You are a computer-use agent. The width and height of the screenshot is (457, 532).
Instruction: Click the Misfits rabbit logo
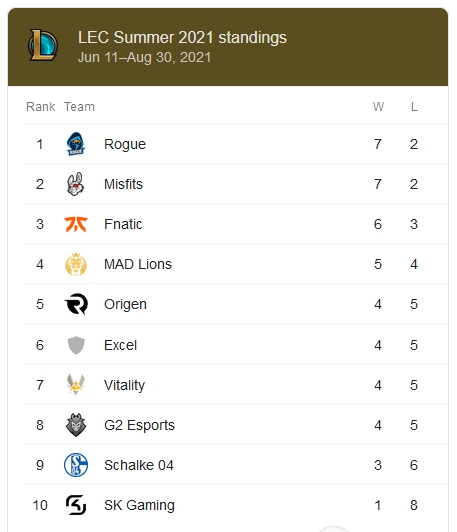[x=75, y=184]
